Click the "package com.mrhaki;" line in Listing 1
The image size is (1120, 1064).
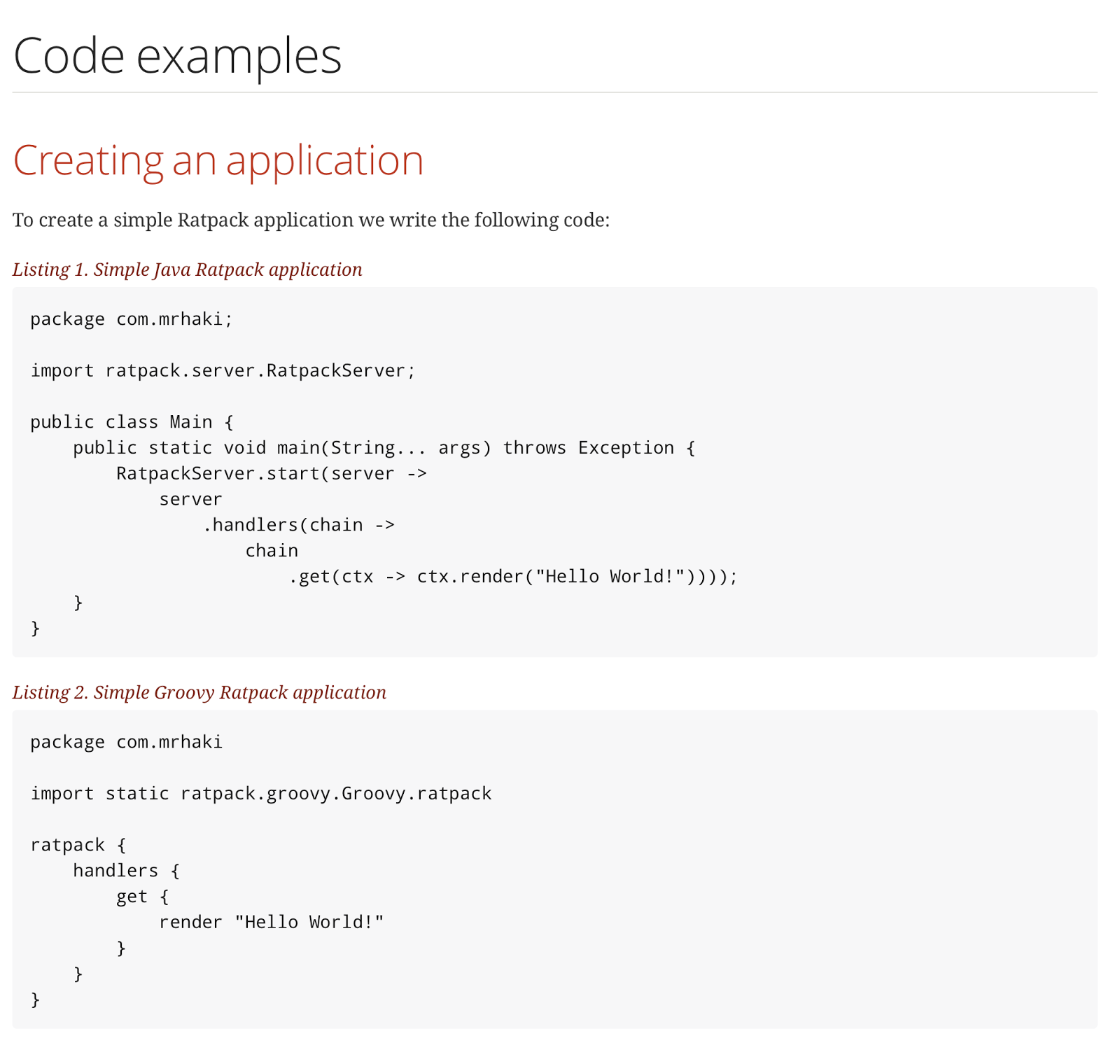tap(131, 318)
